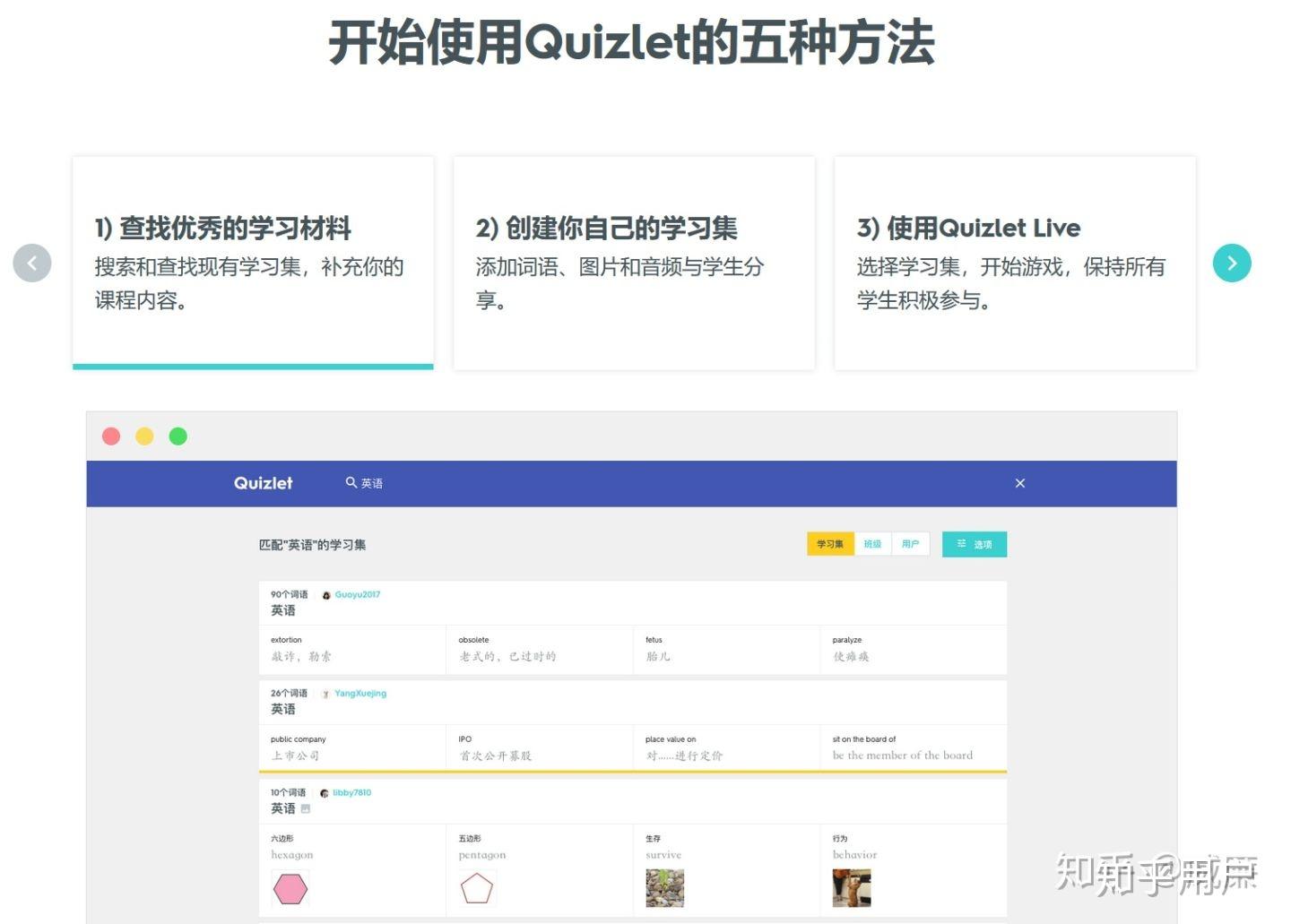This screenshot has height=924, width=1291.
Task: Click the term 'fetus'
Action: [x=654, y=640]
